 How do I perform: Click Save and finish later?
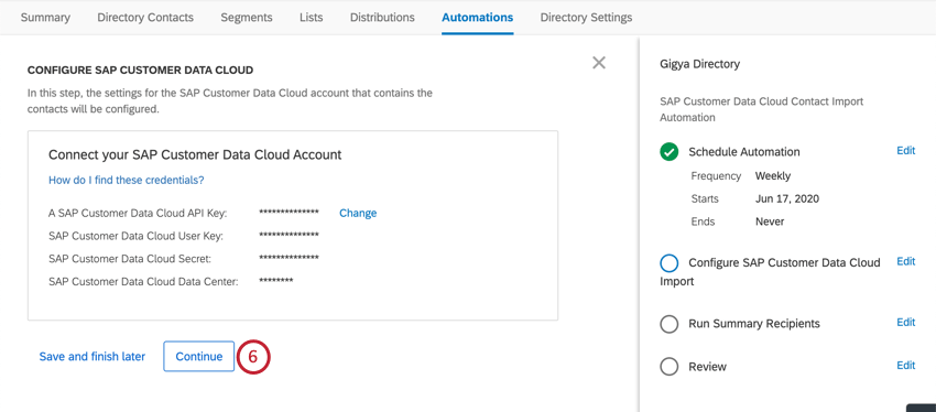pyautogui.click(x=92, y=356)
